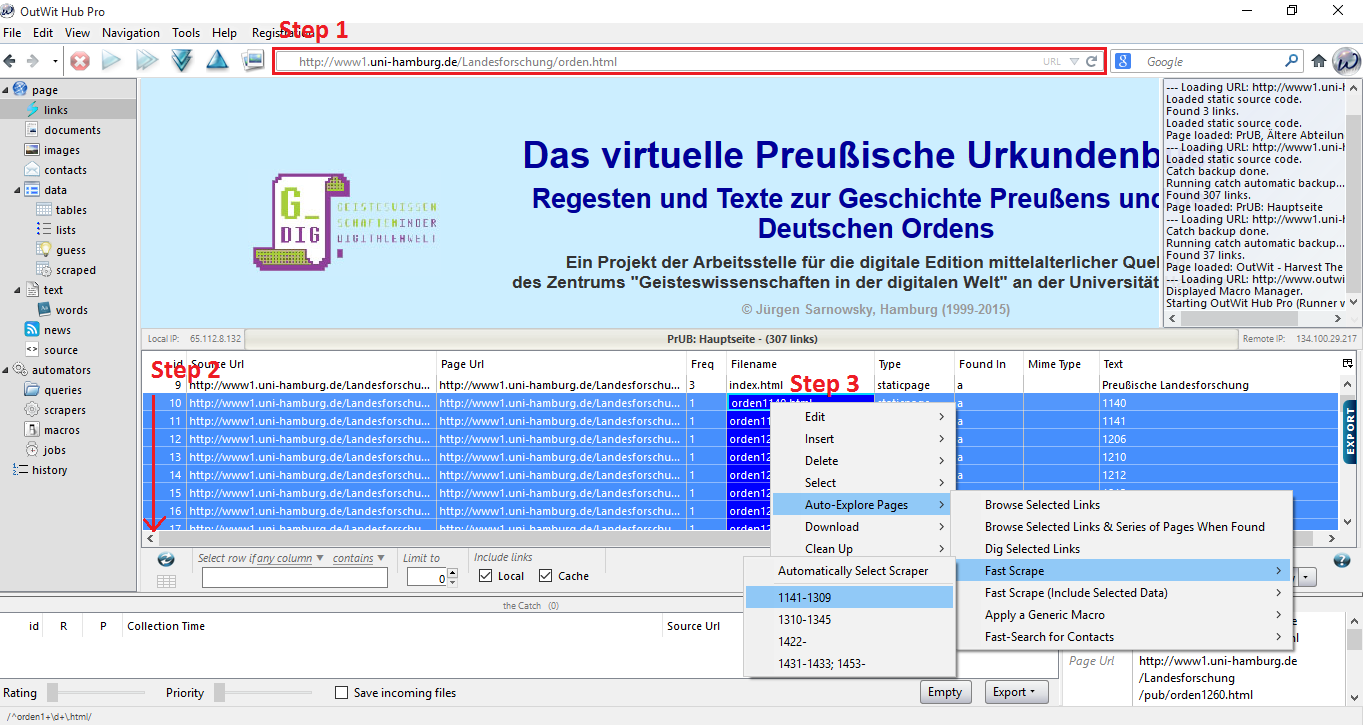Collapse the page tree node
Viewport: 1363px width, 725px height.
coord(6,90)
